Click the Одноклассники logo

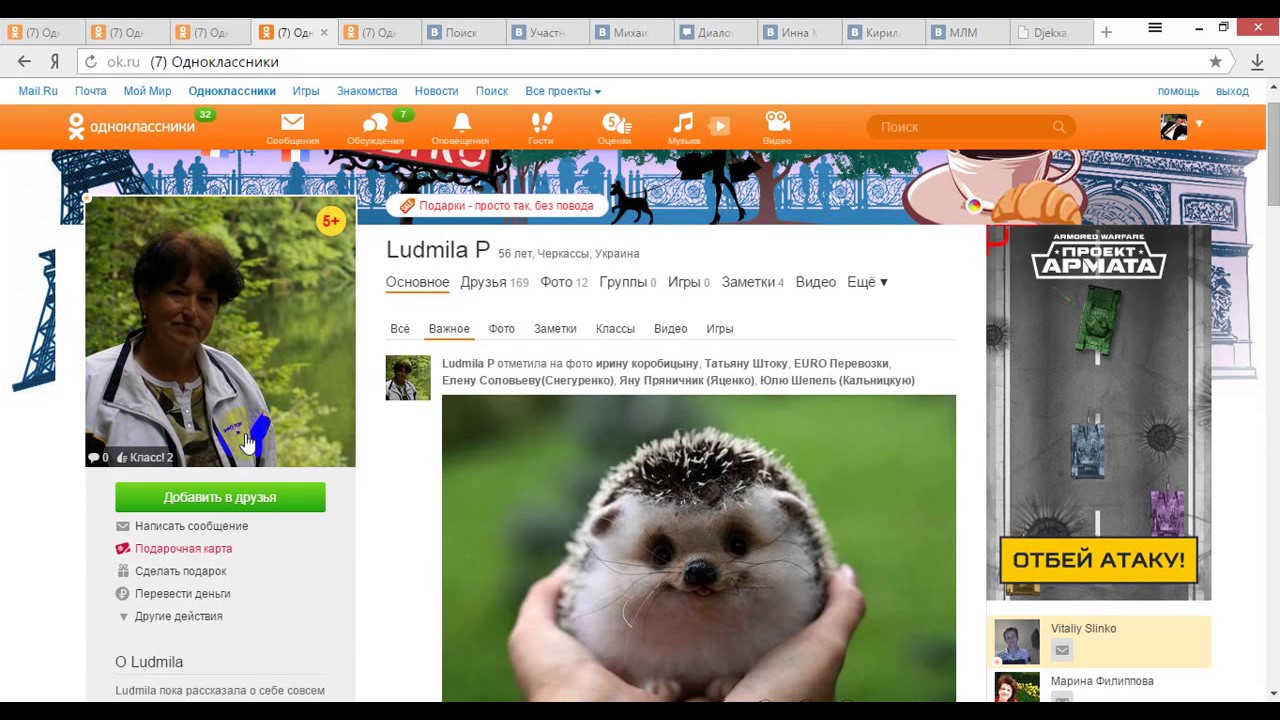pyautogui.click(x=131, y=127)
